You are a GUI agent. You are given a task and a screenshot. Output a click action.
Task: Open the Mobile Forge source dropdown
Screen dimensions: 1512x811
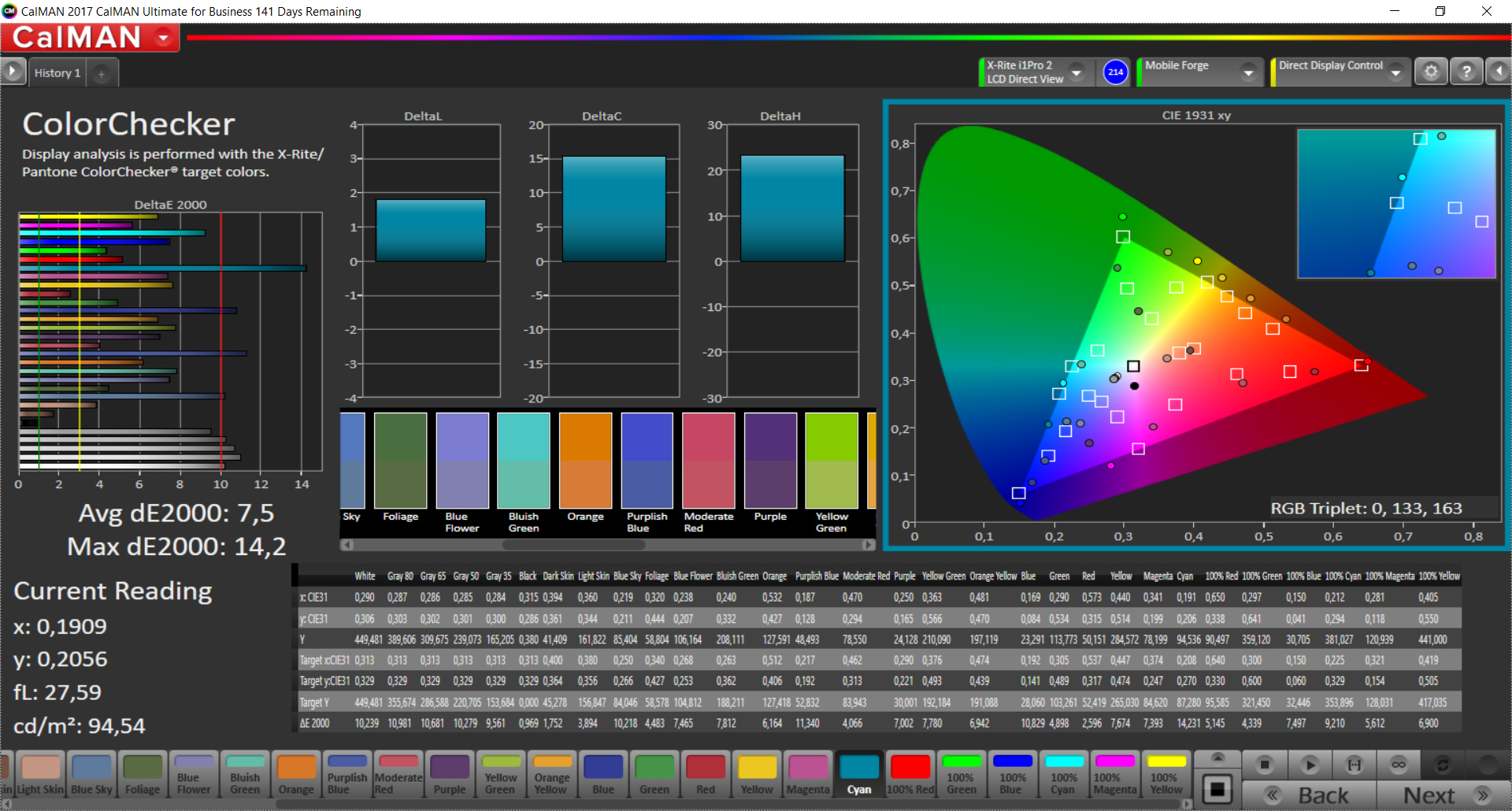[1247, 72]
